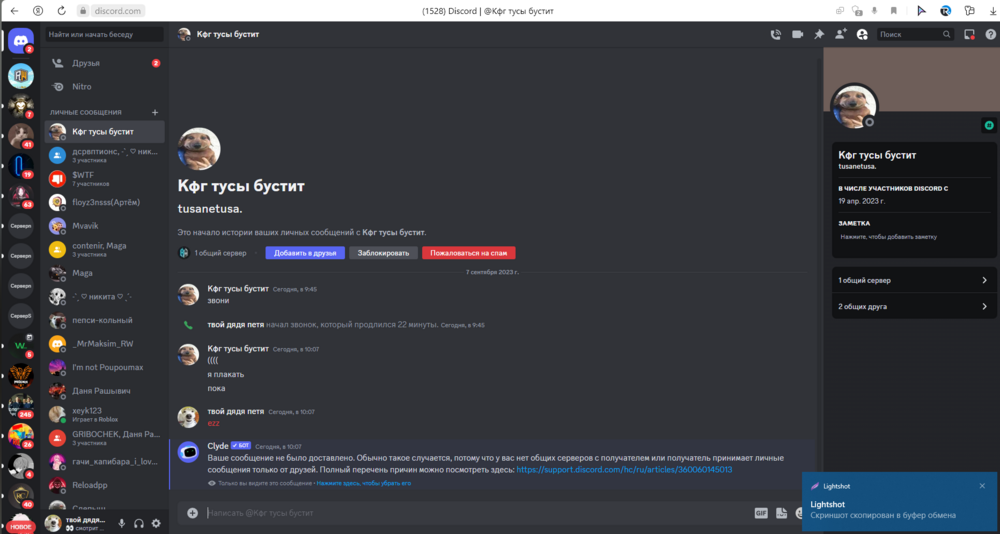Open help with the question mark icon

pos(990,34)
